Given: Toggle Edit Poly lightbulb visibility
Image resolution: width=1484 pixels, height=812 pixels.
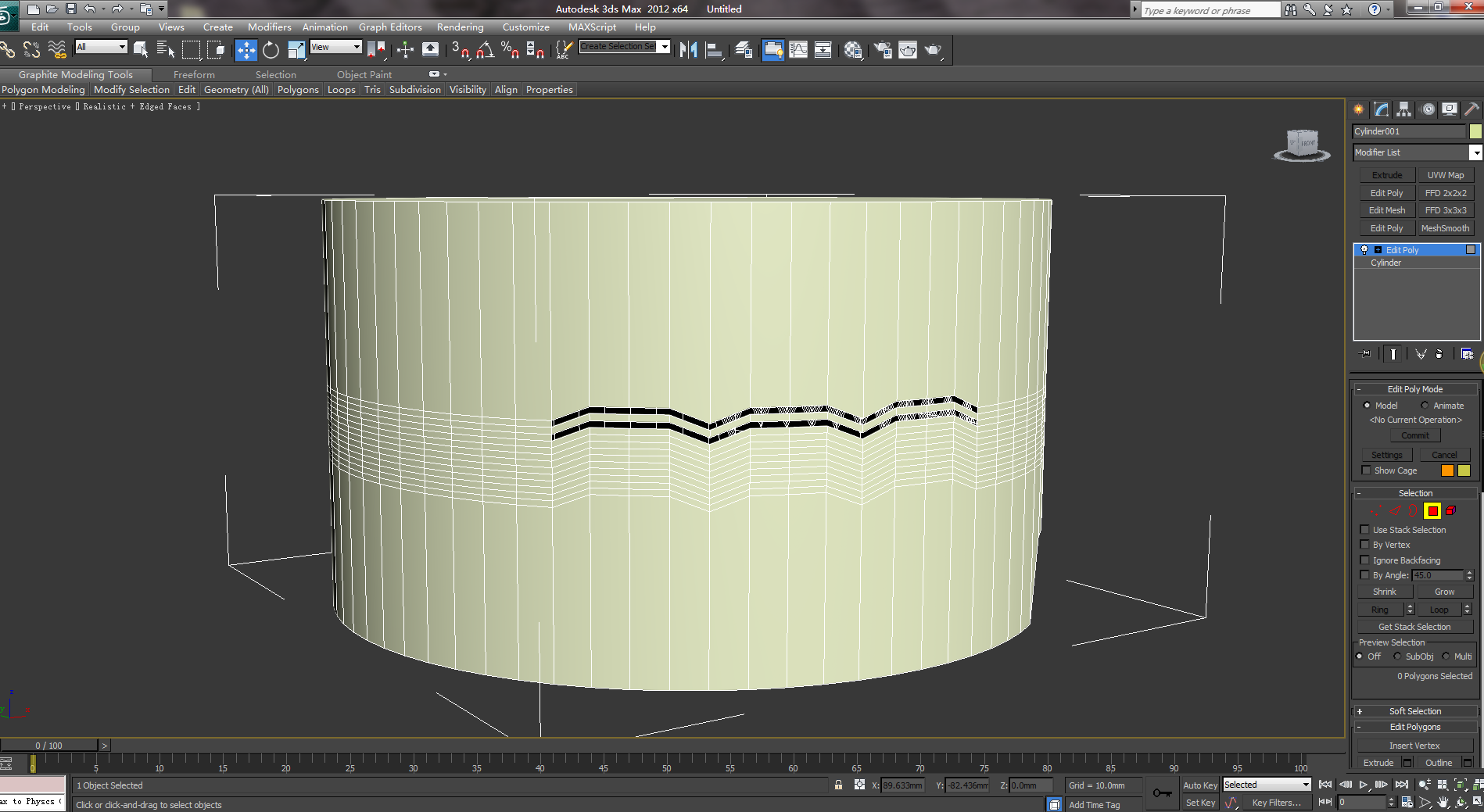Looking at the screenshot, I should [x=1364, y=250].
